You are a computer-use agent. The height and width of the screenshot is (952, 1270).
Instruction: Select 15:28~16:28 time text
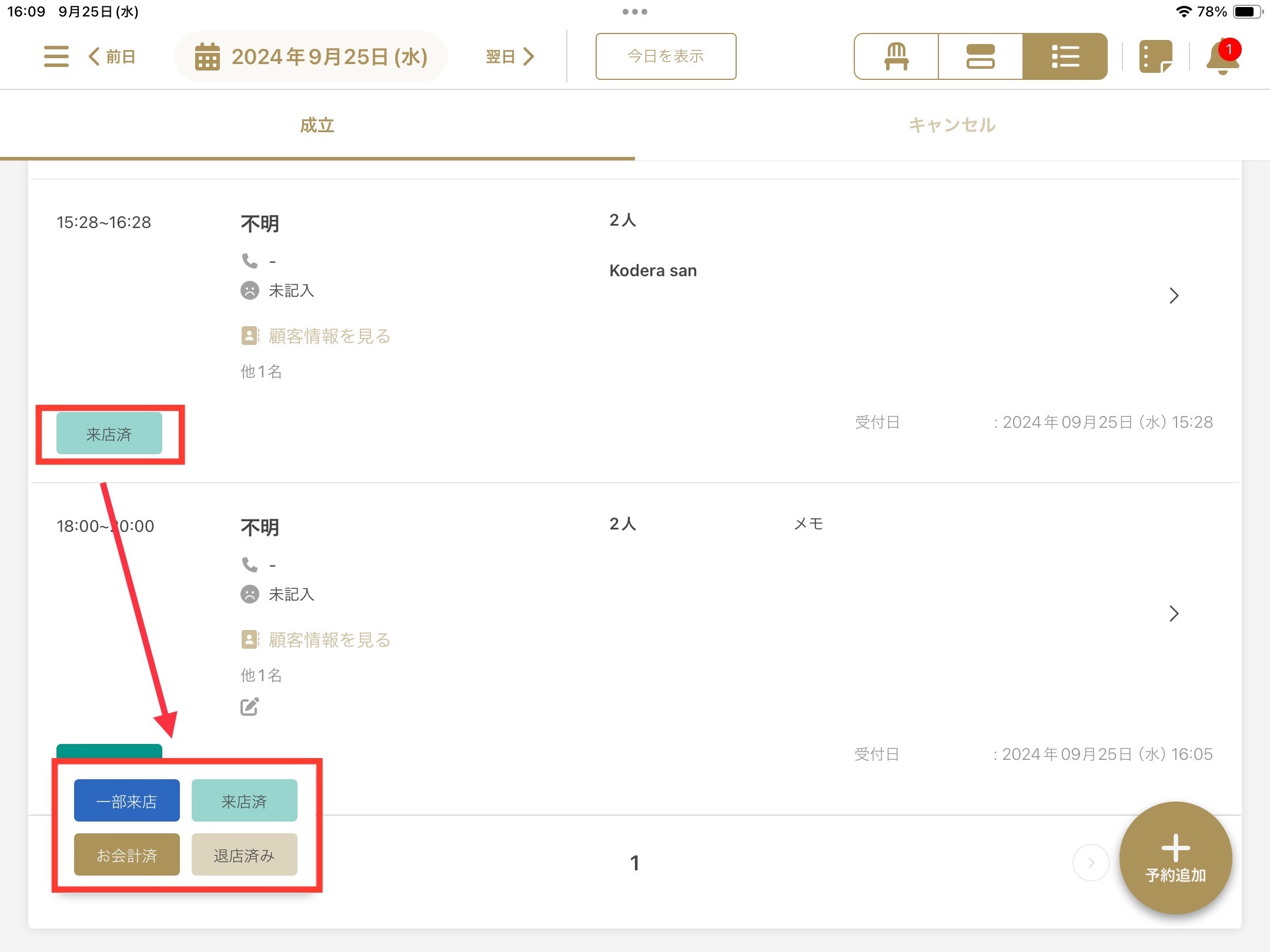(x=104, y=222)
